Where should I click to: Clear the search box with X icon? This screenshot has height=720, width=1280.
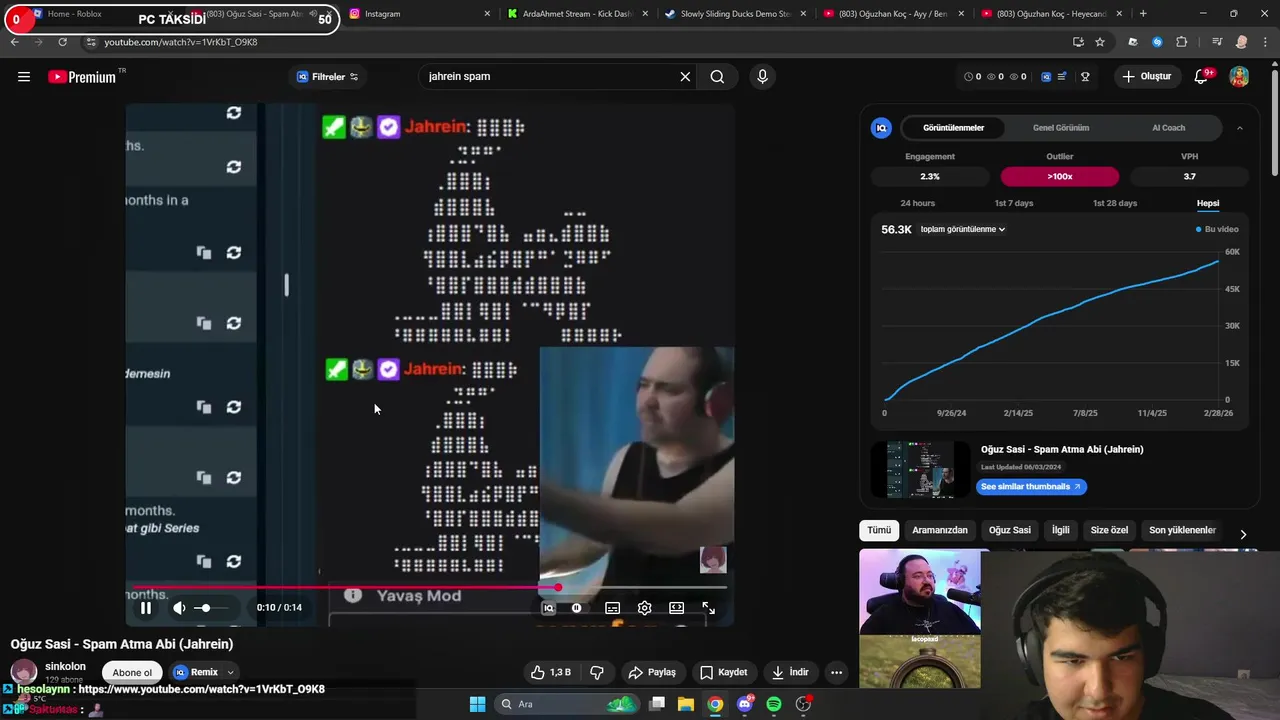click(685, 77)
